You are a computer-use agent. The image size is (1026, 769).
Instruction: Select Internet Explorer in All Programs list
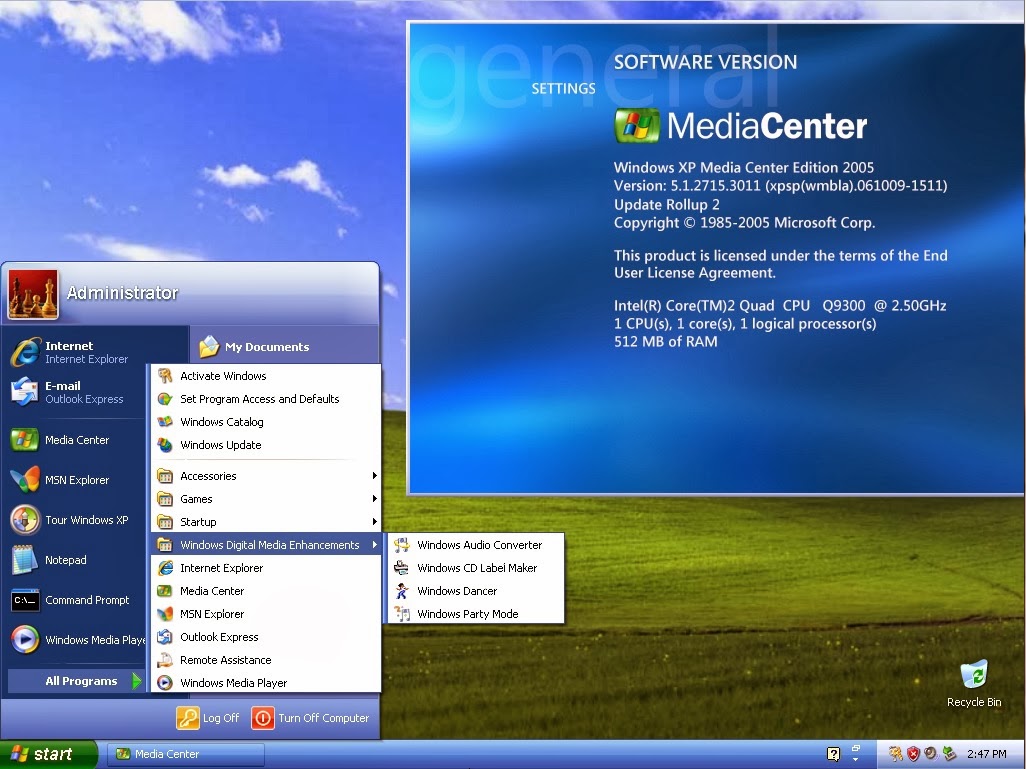[266, 567]
